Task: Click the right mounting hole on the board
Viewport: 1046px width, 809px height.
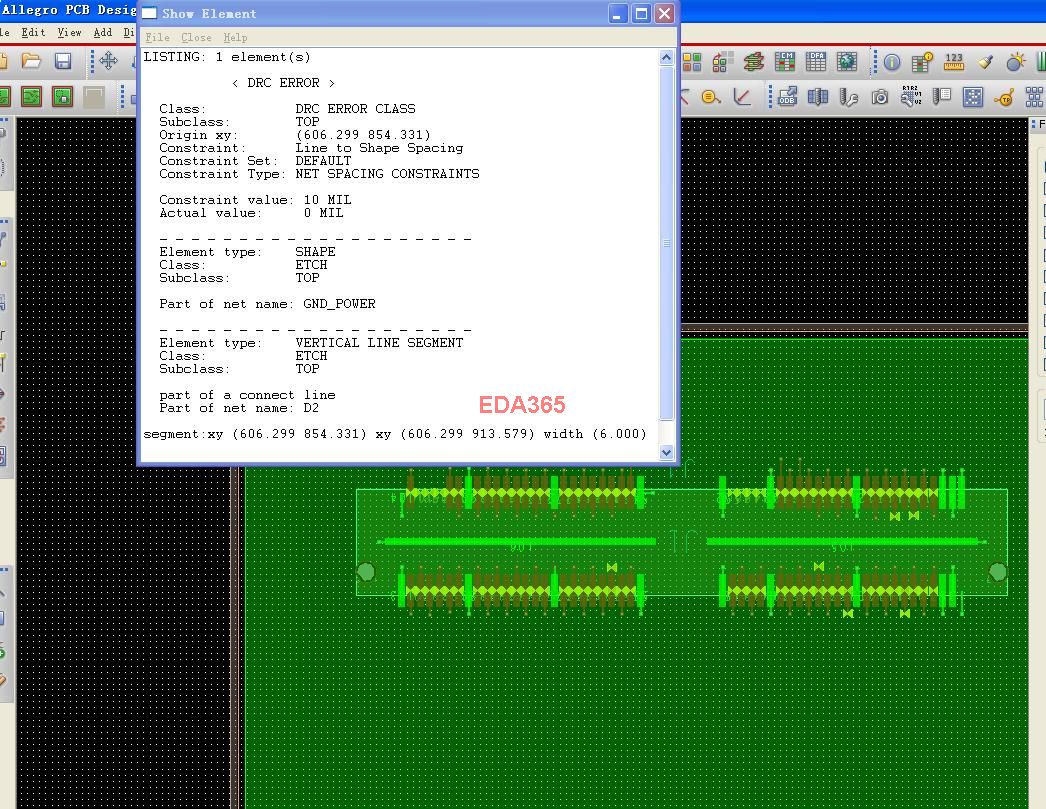Action: pos(998,572)
